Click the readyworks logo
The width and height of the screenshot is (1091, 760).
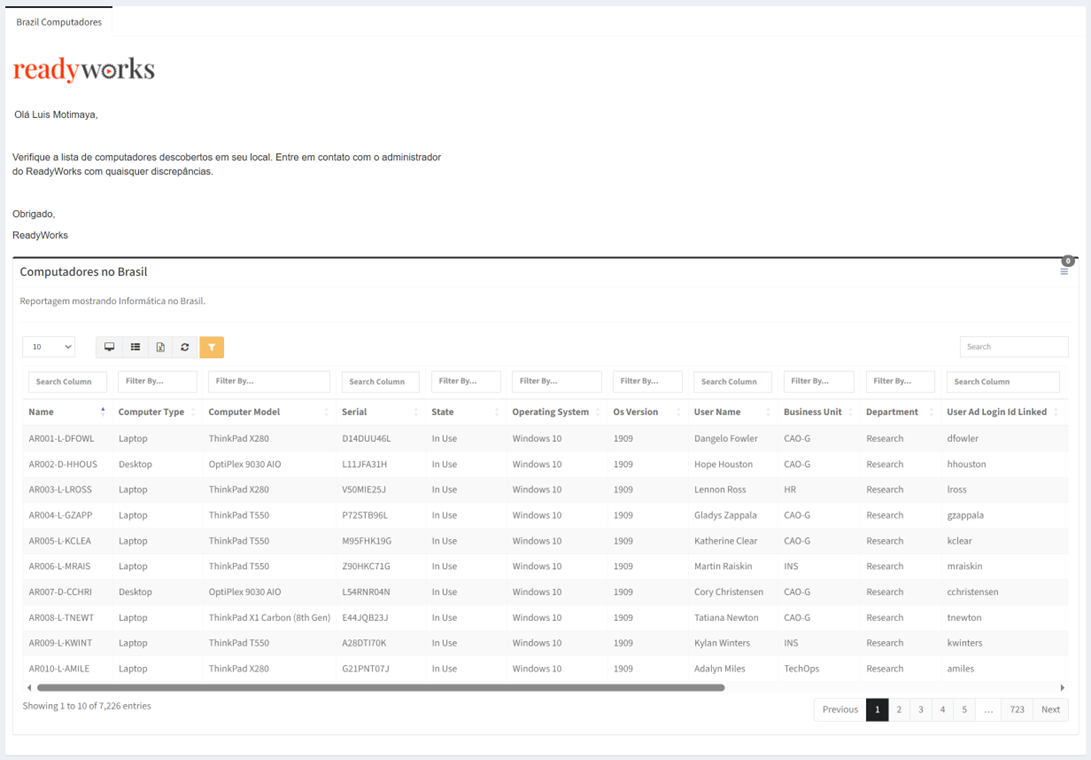83,69
